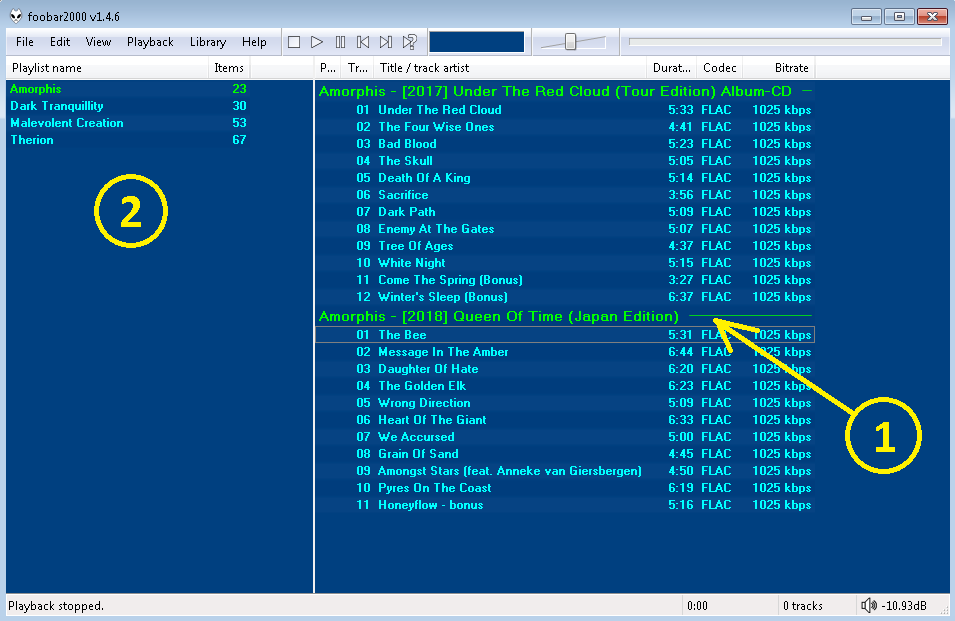This screenshot has height=621, width=955.
Task: Open the Library menu
Action: coord(207,42)
